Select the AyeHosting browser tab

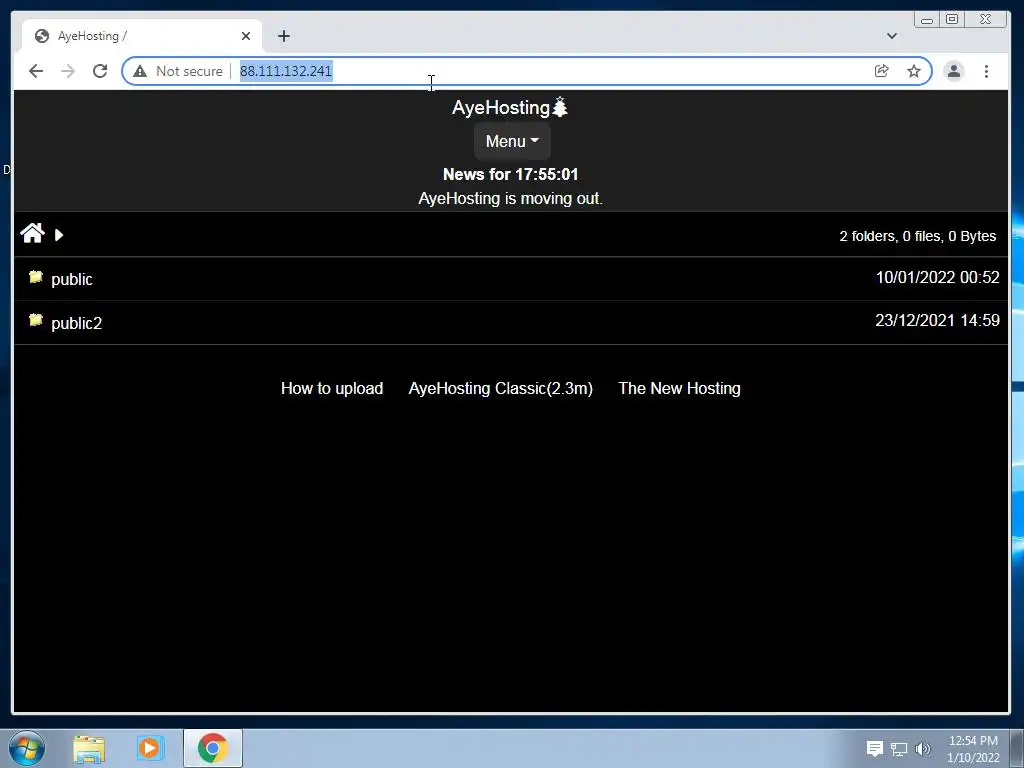coord(142,36)
